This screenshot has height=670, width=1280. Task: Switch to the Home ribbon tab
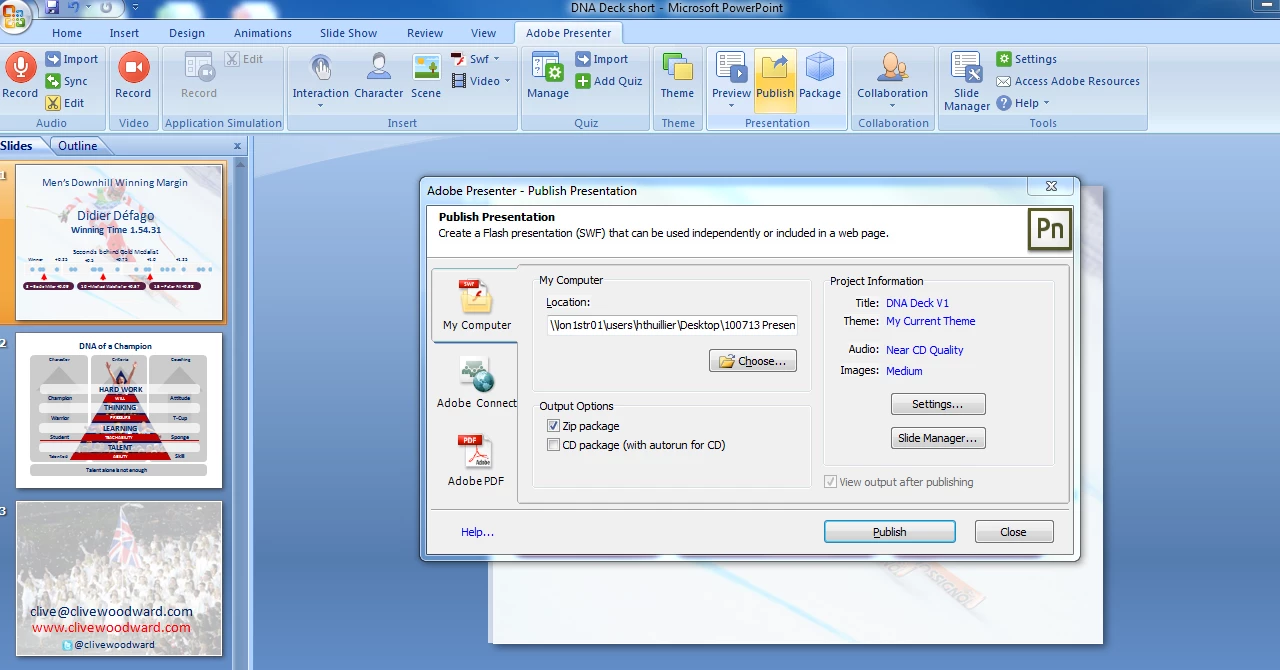(67, 33)
